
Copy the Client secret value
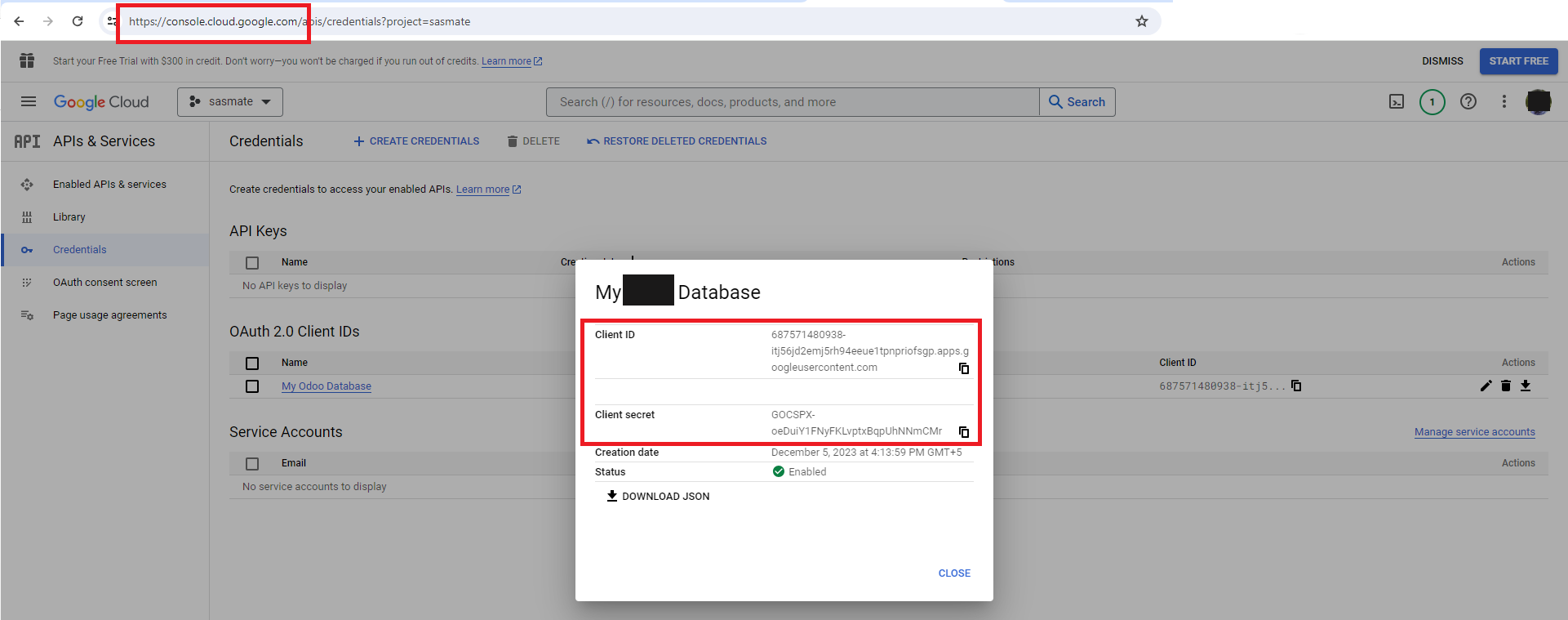964,432
